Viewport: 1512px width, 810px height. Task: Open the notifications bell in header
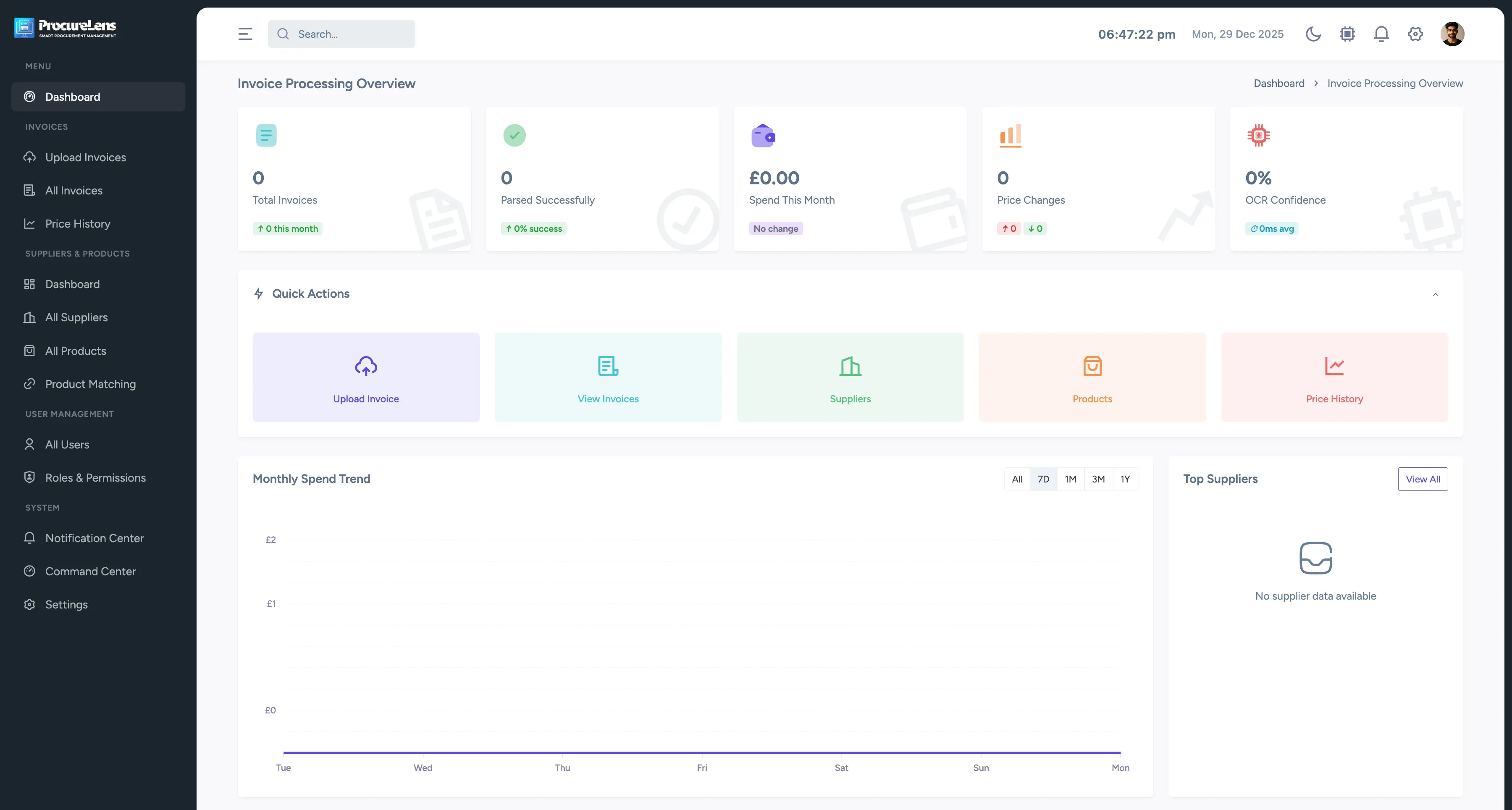tap(1381, 34)
